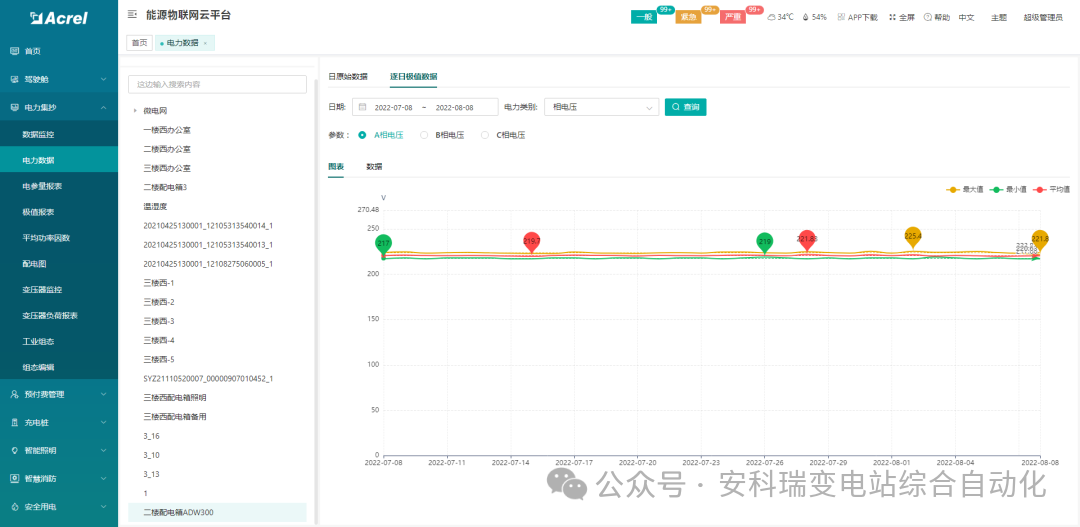Viewport: 1080px width, 527px height.
Task: Click the 智能照明 light bulb icon
Action: point(14,451)
